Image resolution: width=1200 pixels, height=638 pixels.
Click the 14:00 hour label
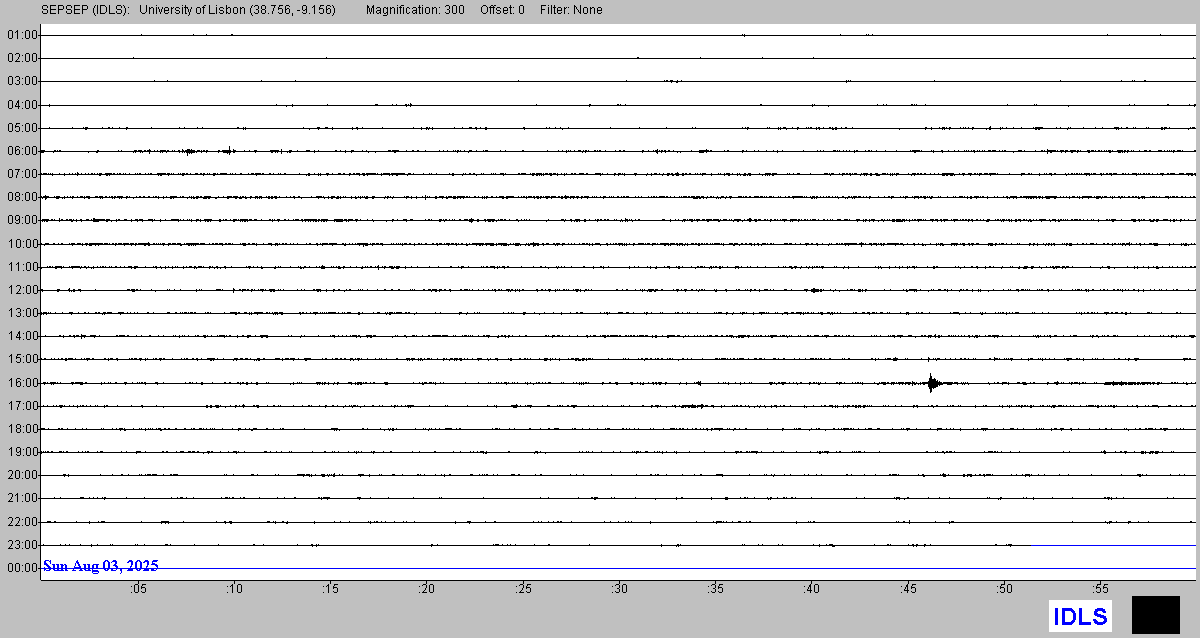(22, 336)
